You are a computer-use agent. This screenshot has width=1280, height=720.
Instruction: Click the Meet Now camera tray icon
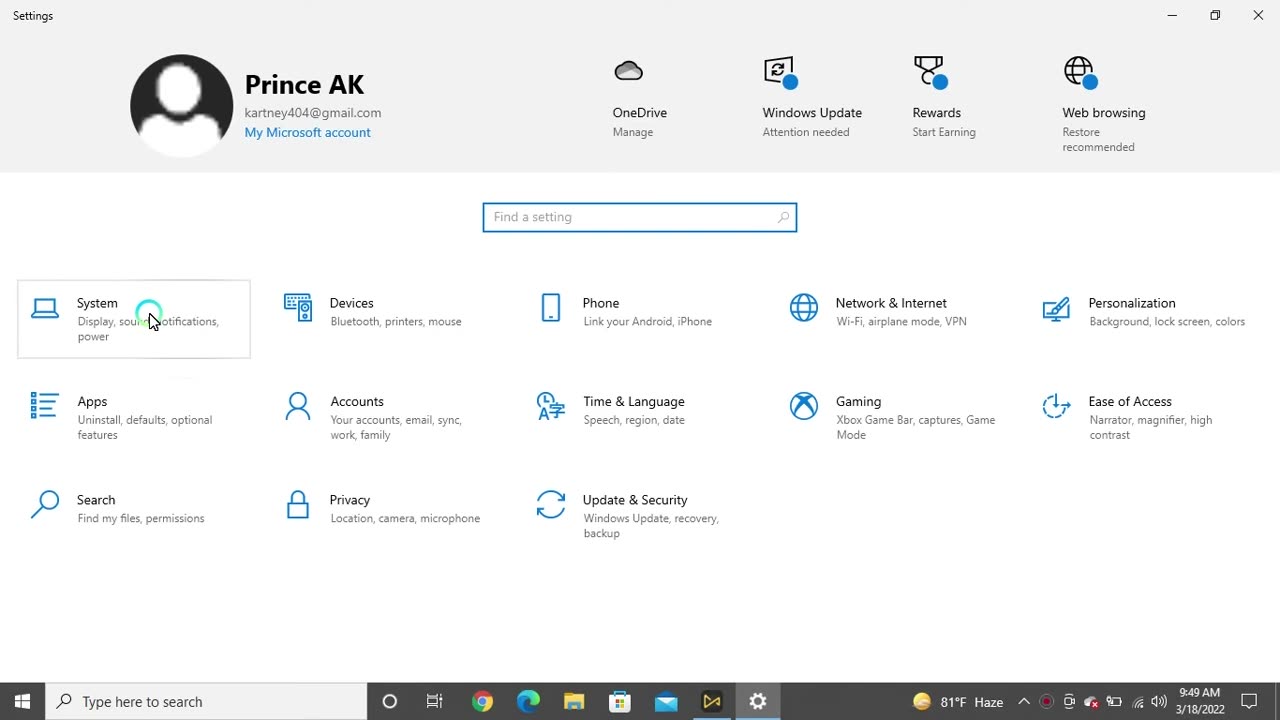[1069, 701]
